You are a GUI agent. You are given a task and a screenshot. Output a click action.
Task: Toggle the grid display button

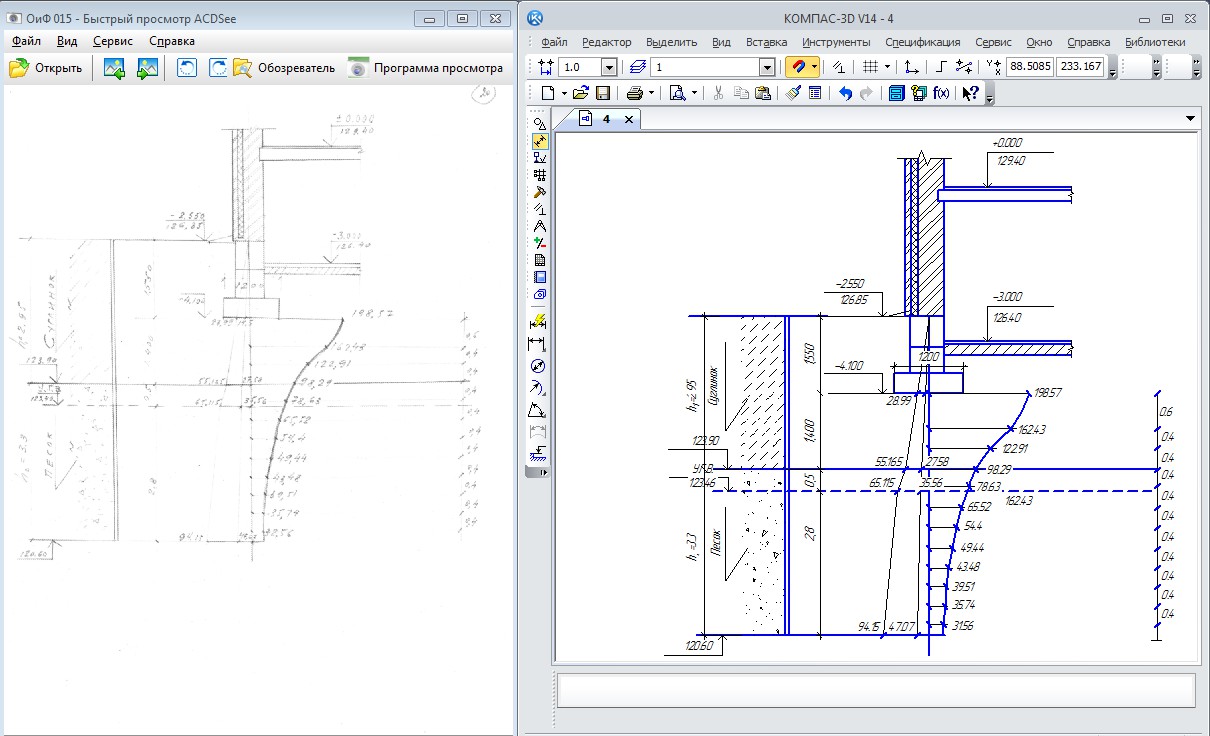870,67
